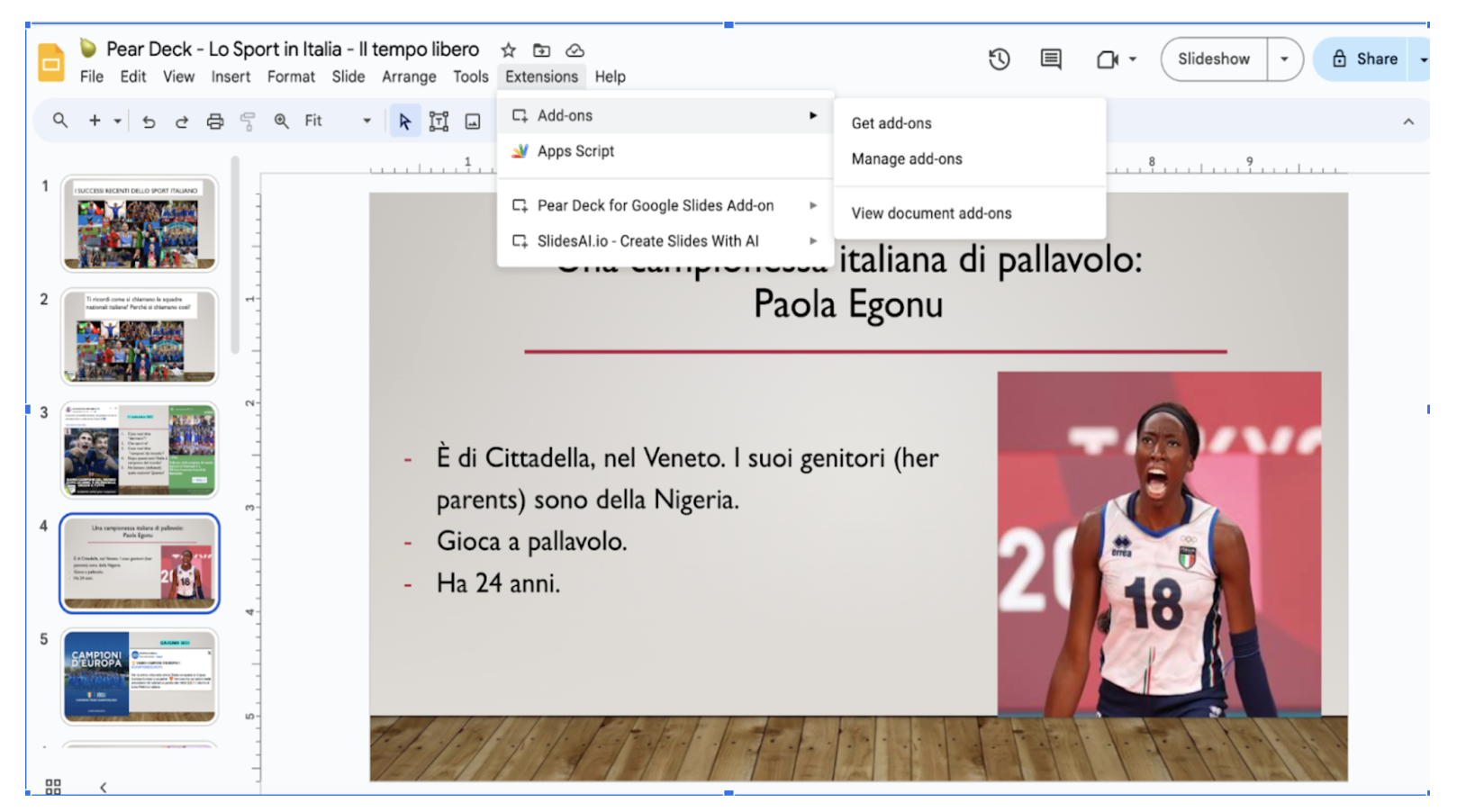1457x812 pixels.
Task: Click the Share button
Action: (x=1364, y=59)
